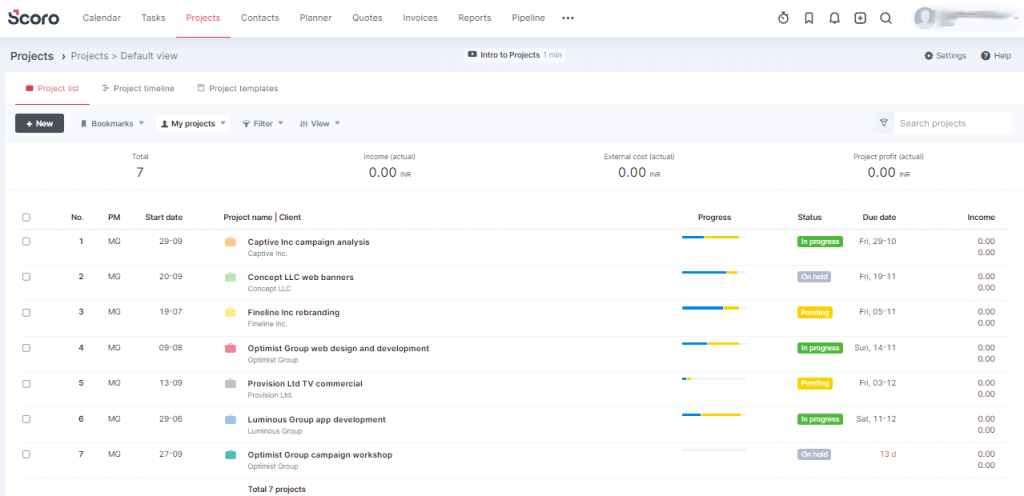Open the View dropdown
Screen dimensions: 1024x496
(320, 123)
